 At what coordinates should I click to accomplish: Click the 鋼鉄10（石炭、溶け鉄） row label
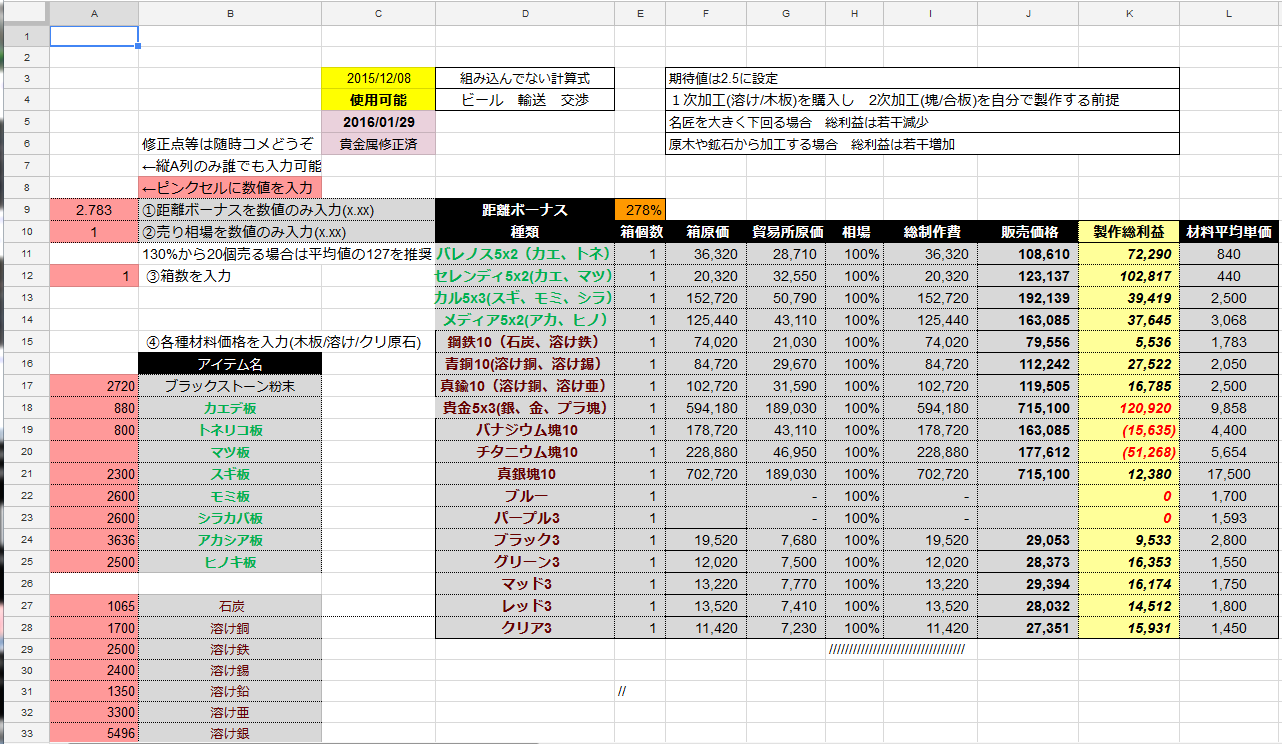(524, 342)
